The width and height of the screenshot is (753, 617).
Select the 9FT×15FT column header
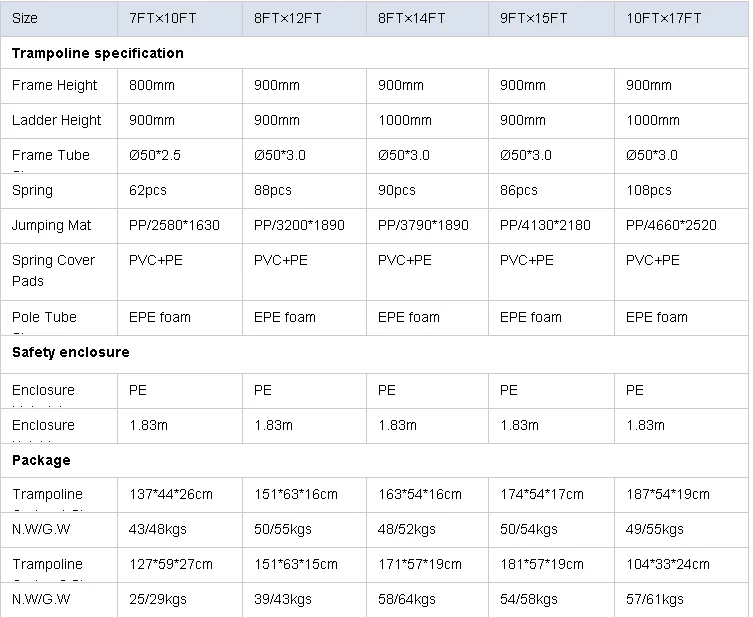536,18
